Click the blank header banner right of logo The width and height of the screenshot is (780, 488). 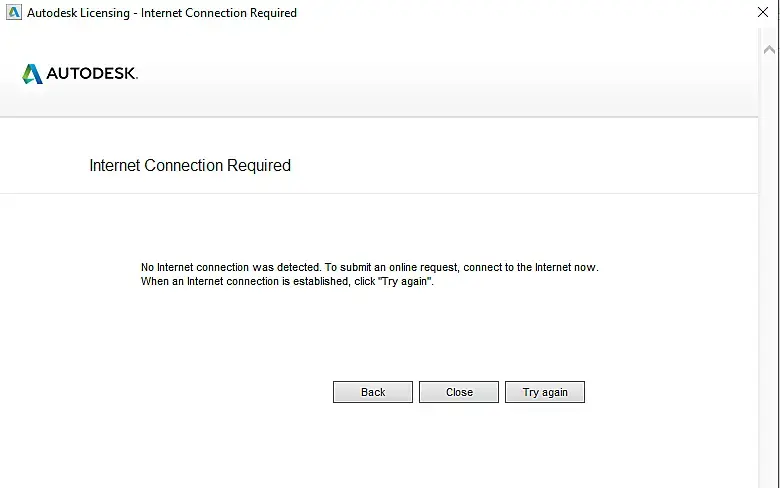450,74
